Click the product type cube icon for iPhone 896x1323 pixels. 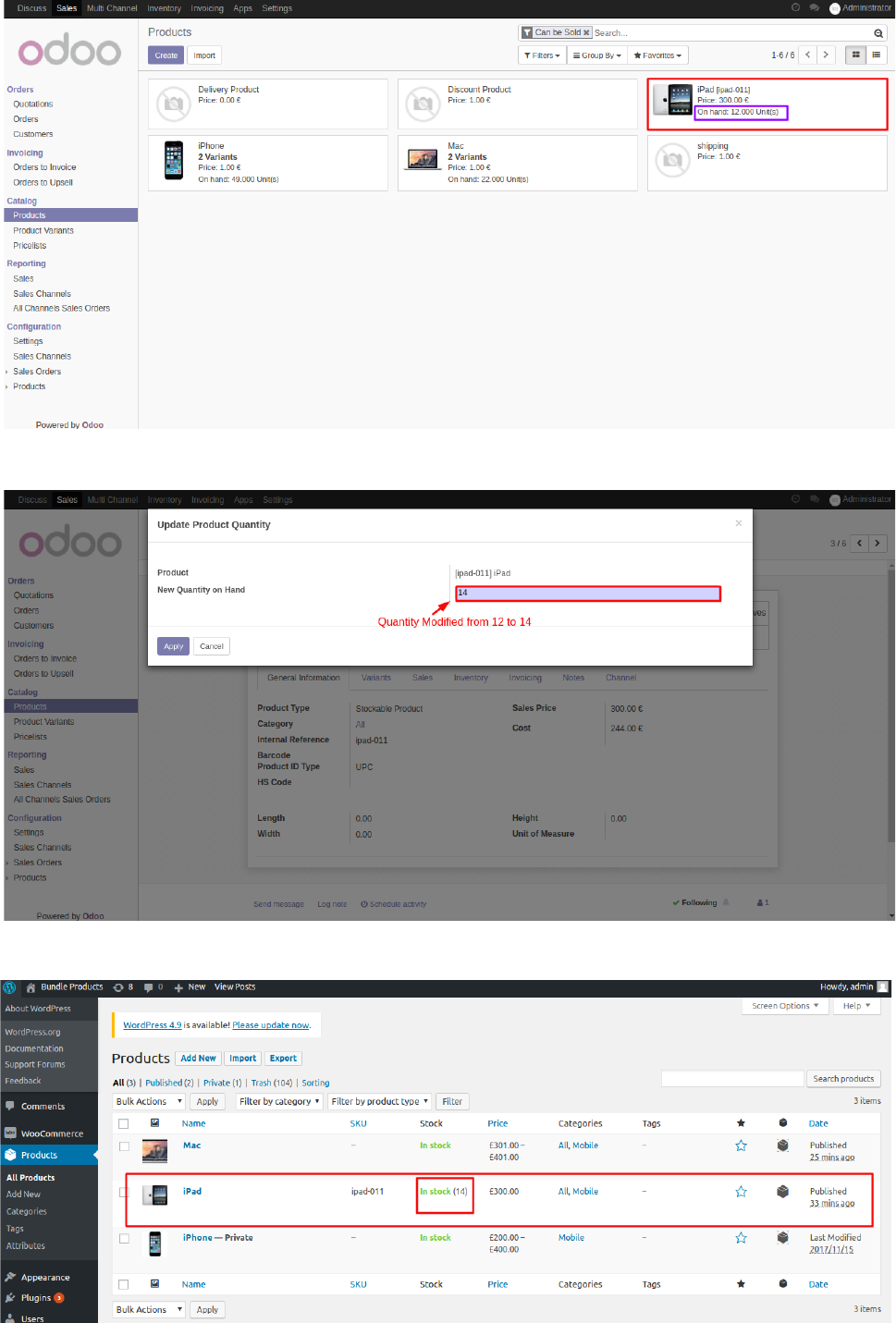(783, 1238)
